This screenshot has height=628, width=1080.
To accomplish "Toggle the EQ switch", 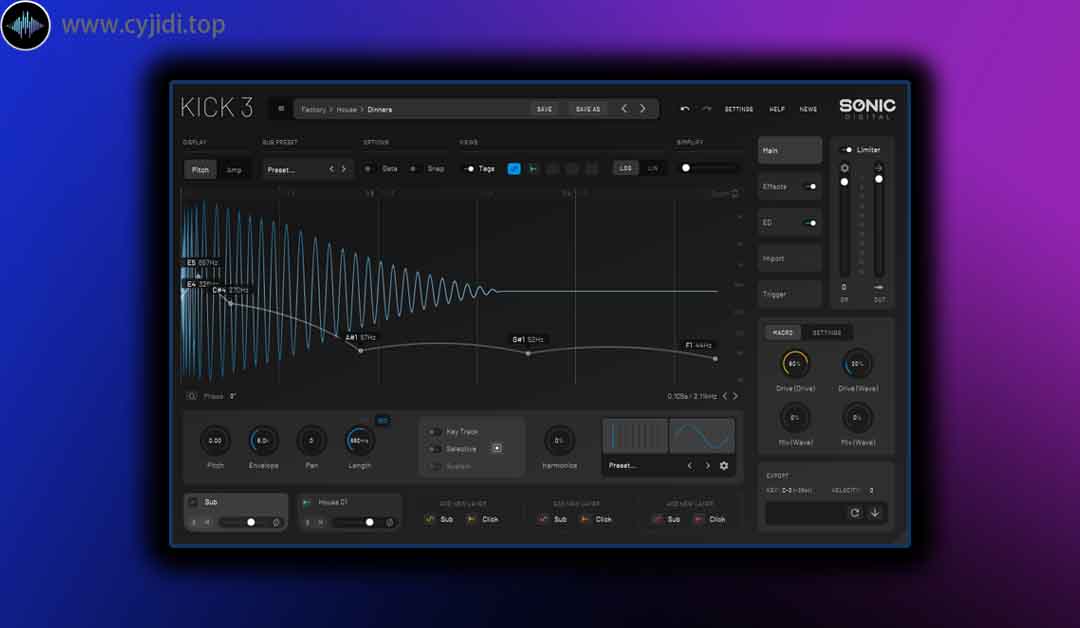I will click(810, 223).
